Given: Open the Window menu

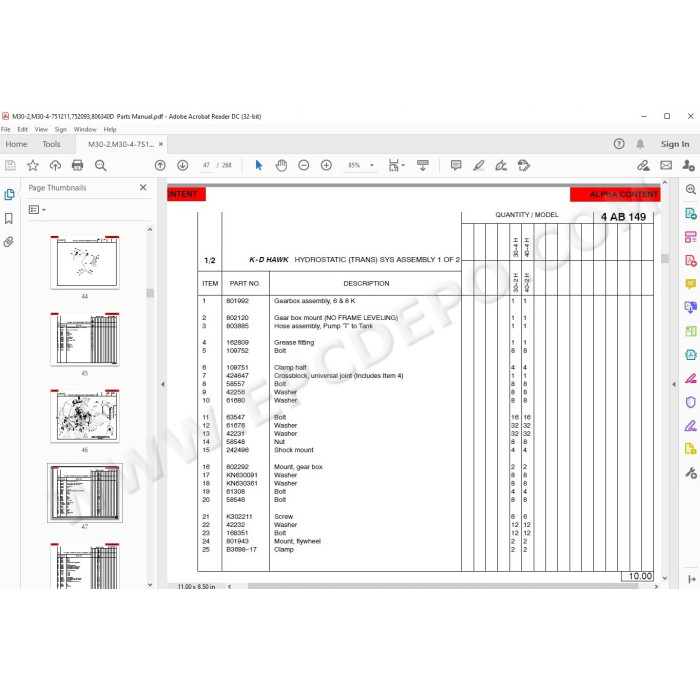Looking at the screenshot, I should coord(85,129).
